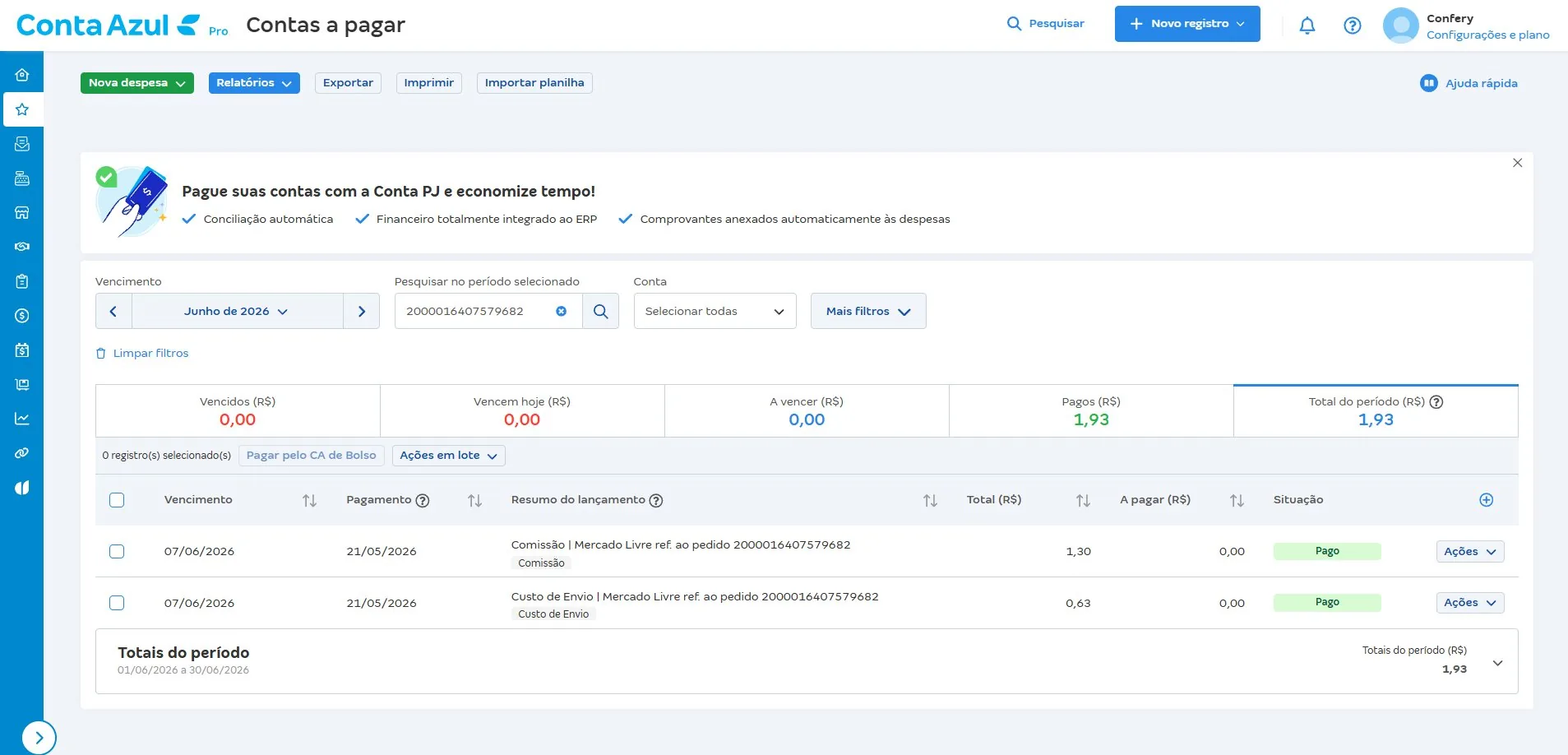Click the Pesquisar magnifier in header
1568x755 pixels.
[x=1014, y=24]
